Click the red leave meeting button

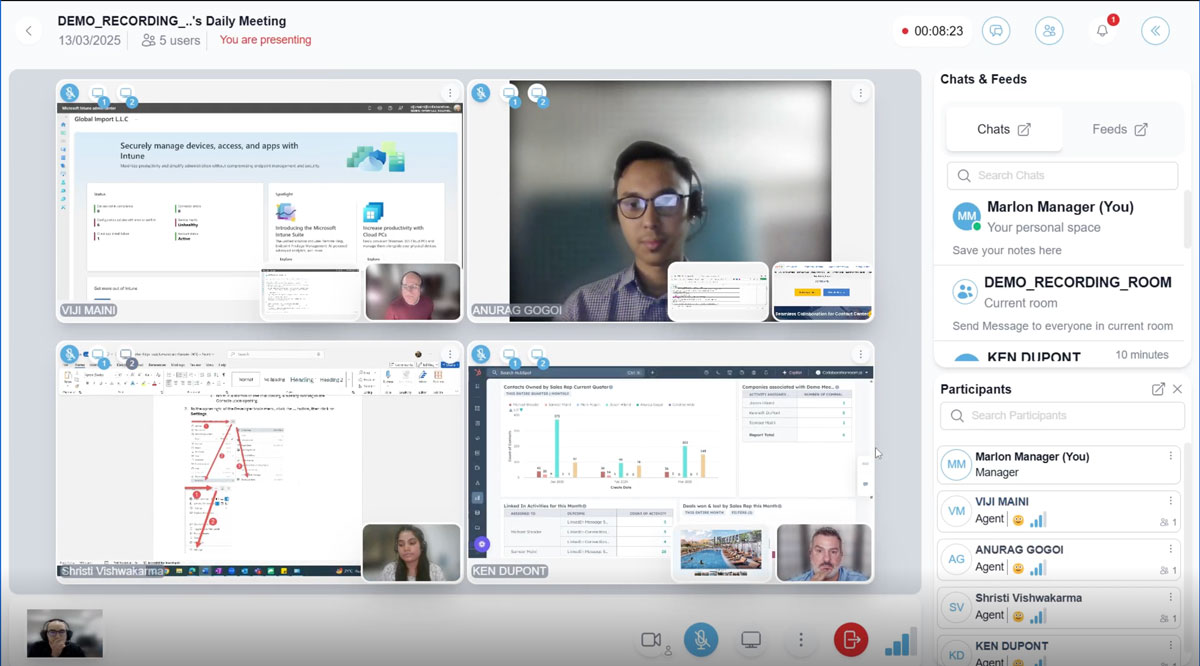tap(851, 640)
